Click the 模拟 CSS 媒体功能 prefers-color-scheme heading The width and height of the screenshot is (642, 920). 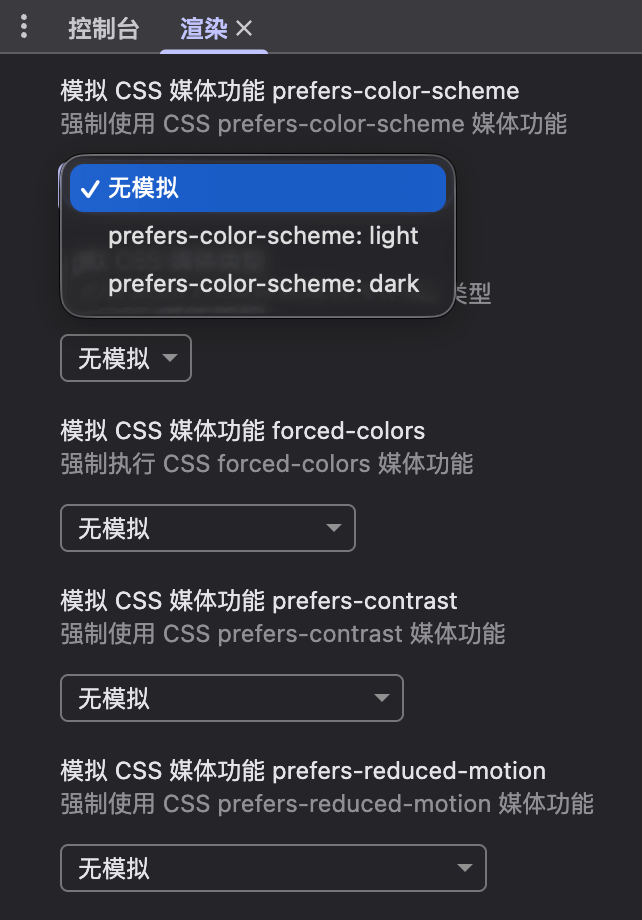[288, 91]
